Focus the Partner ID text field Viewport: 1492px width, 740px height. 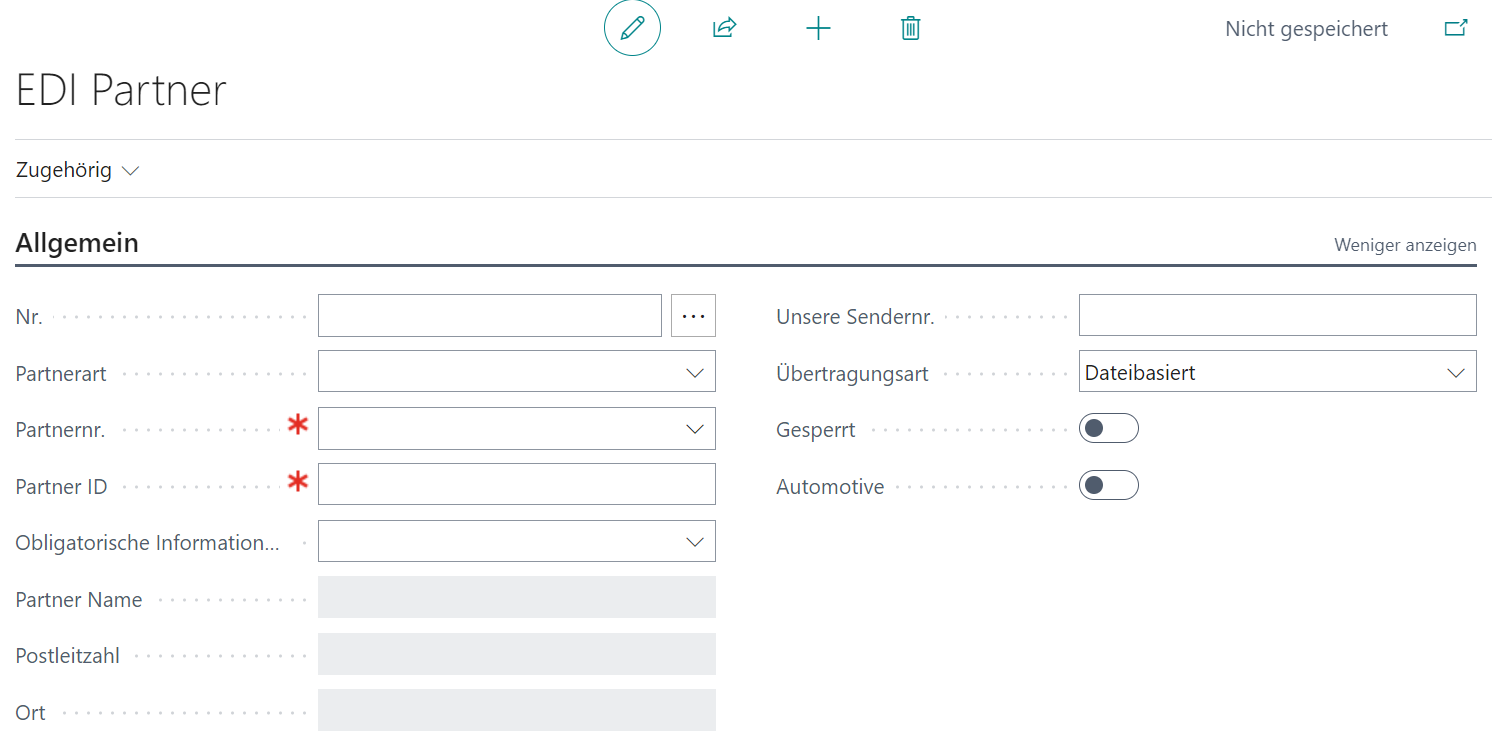(x=516, y=485)
